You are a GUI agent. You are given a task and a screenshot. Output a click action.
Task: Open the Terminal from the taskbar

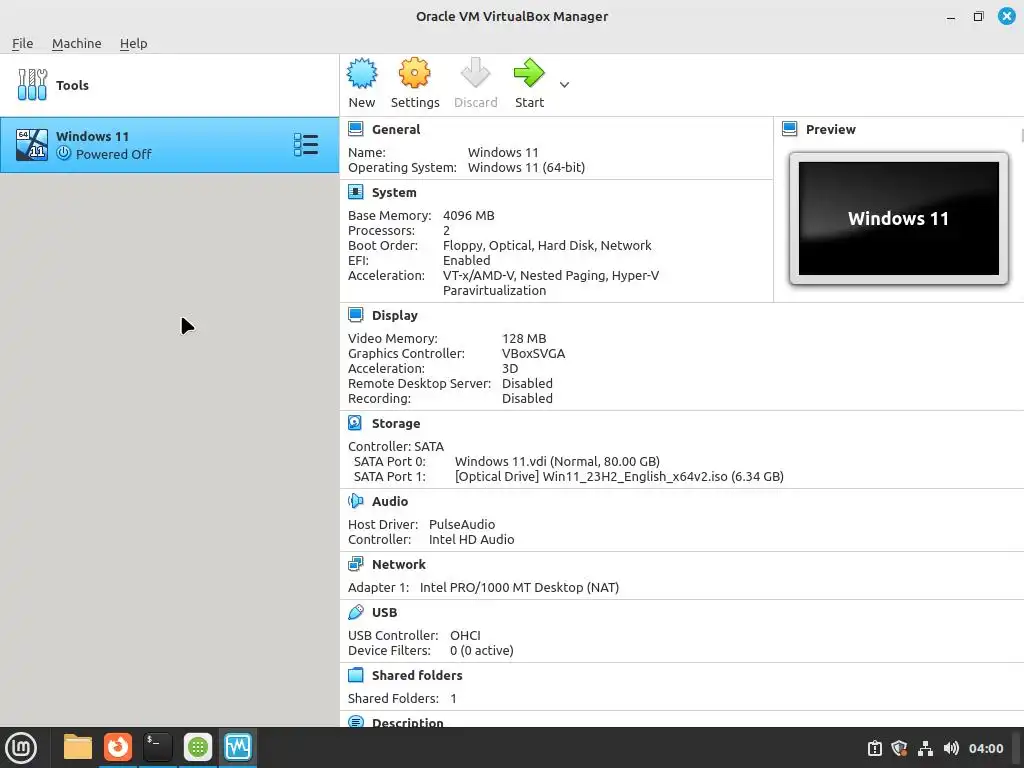[x=157, y=747]
